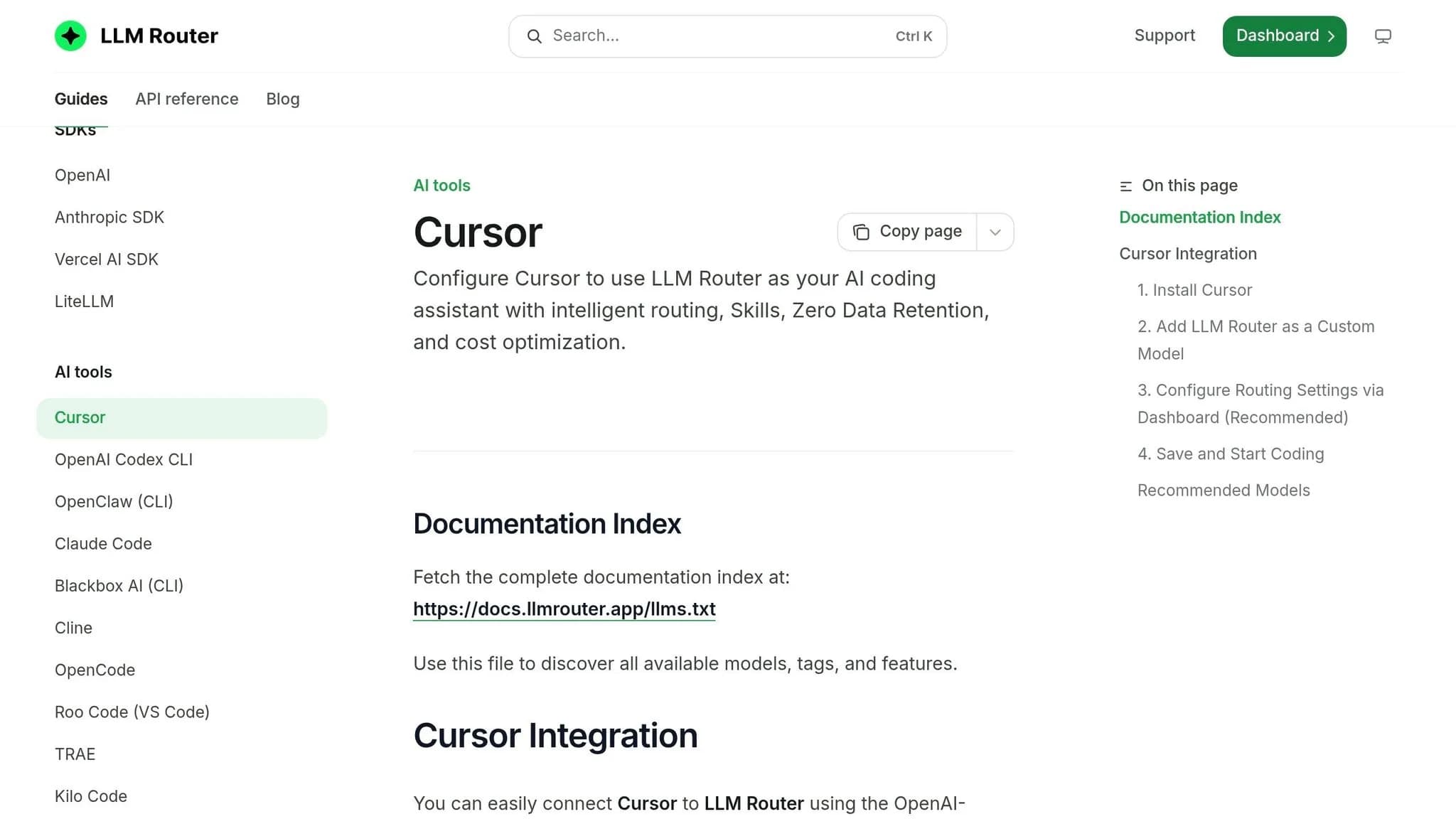Click the Copy page button
This screenshot has height=819, width=1456.
(x=907, y=232)
